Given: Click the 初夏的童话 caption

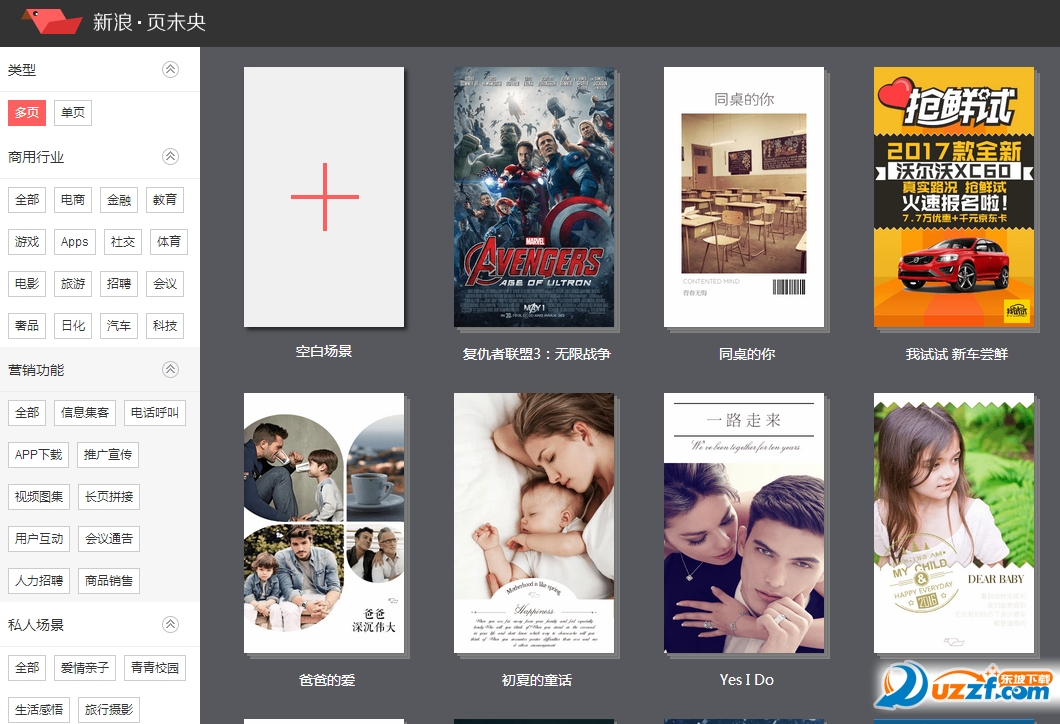Looking at the screenshot, I should (x=536, y=680).
